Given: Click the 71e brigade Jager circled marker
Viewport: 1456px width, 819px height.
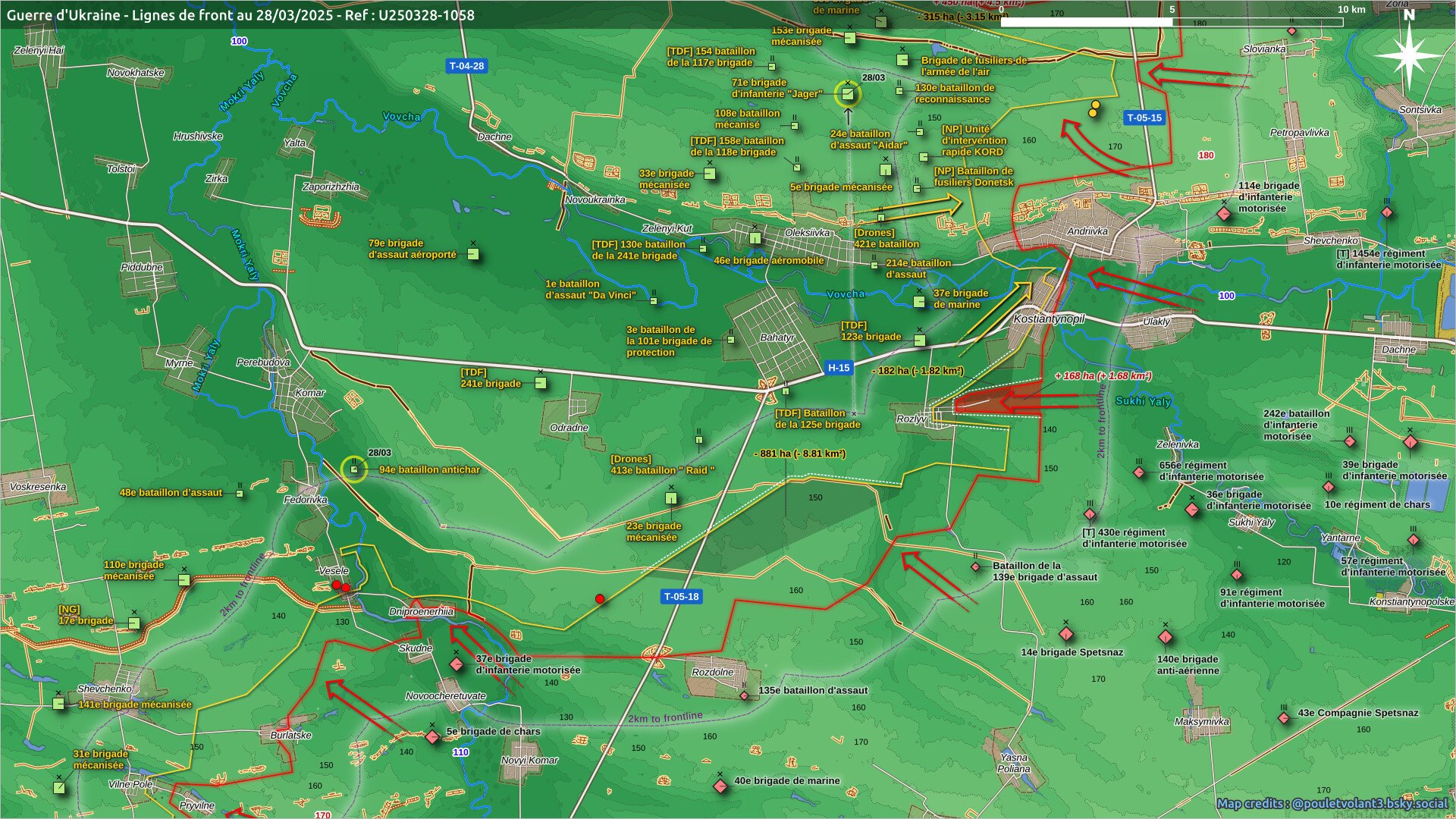Looking at the screenshot, I should click(848, 94).
